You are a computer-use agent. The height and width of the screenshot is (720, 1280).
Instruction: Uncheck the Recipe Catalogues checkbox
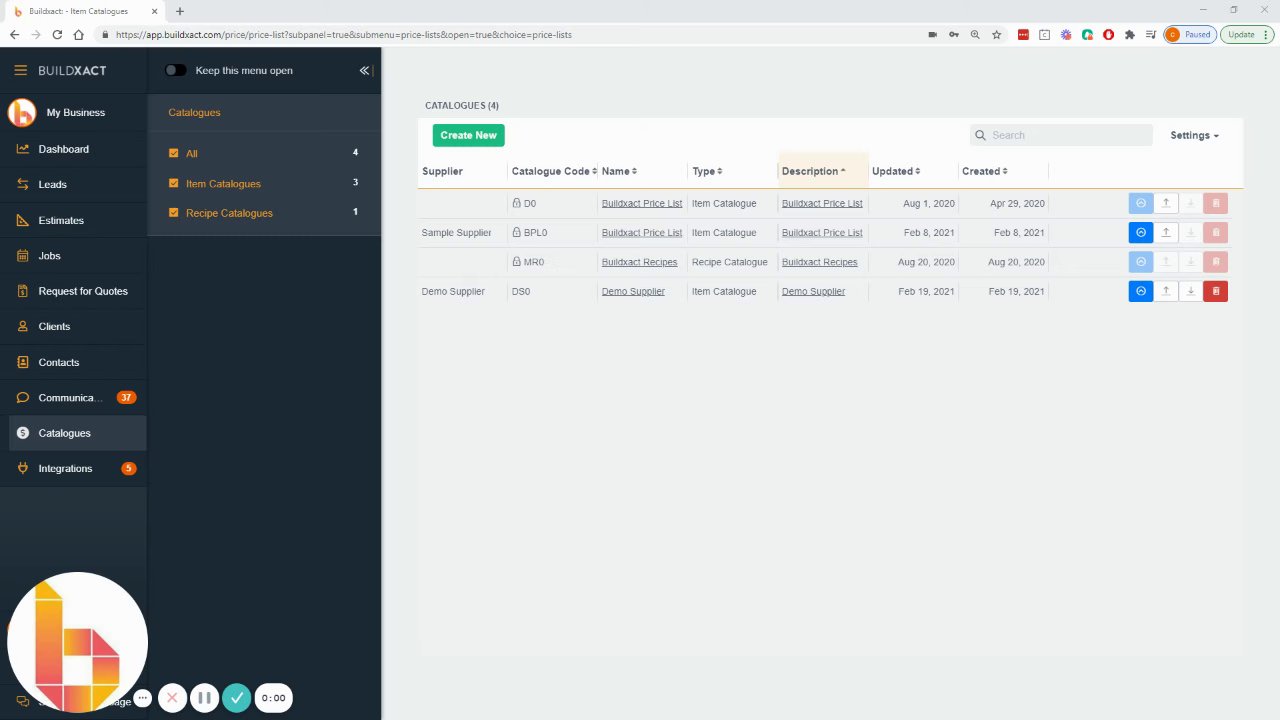pos(174,212)
